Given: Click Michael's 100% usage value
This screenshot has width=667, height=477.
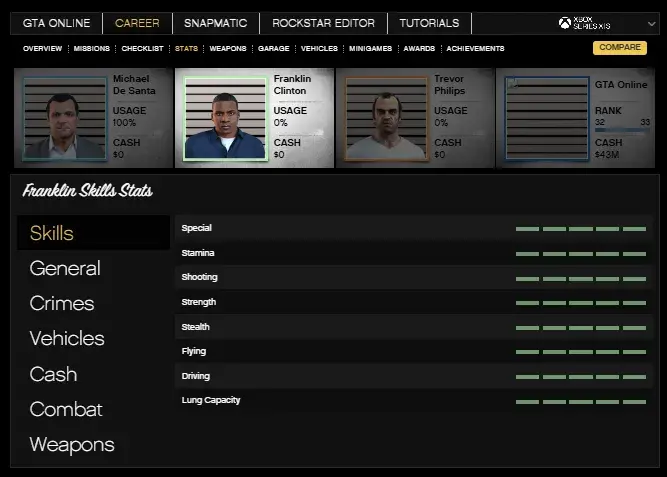Looking at the screenshot, I should tap(124, 123).
